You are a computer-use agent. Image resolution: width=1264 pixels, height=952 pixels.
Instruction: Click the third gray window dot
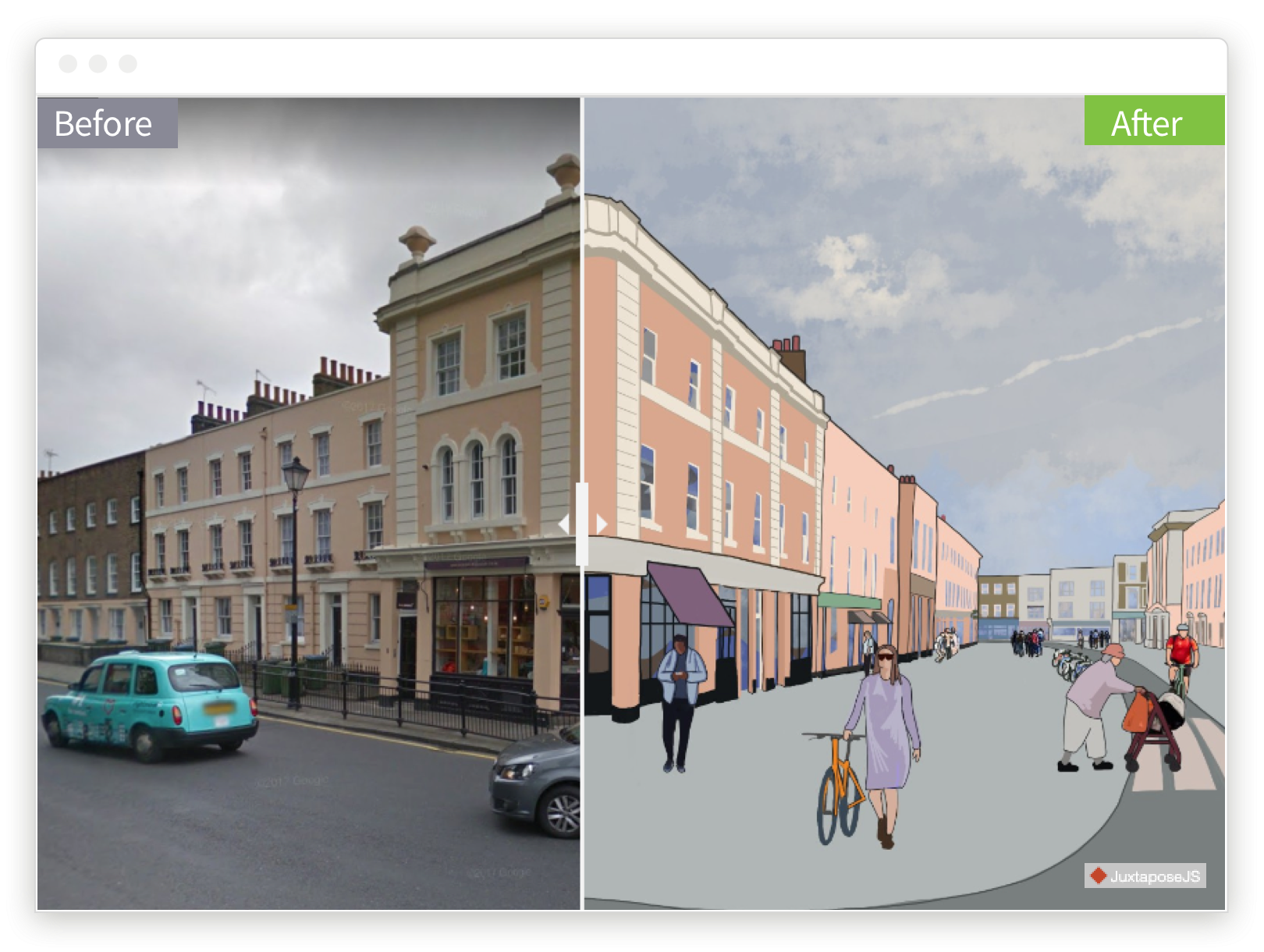(x=128, y=64)
